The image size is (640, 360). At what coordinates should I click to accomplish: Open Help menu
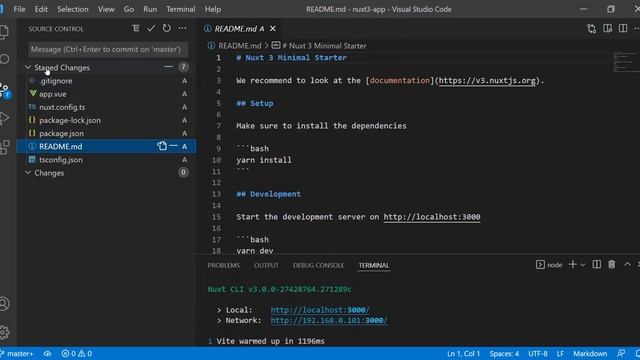(213, 9)
